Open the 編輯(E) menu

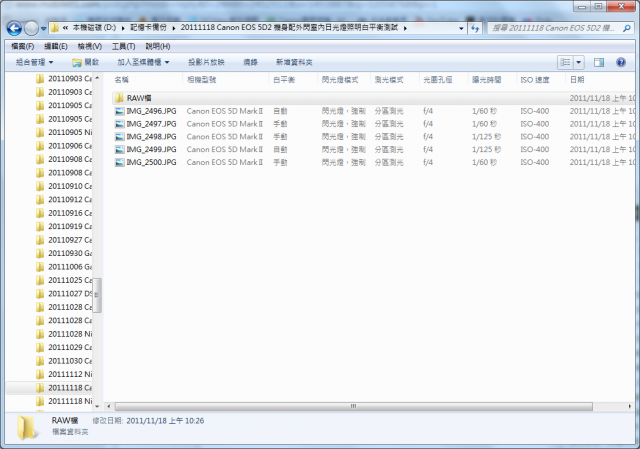pos(56,47)
